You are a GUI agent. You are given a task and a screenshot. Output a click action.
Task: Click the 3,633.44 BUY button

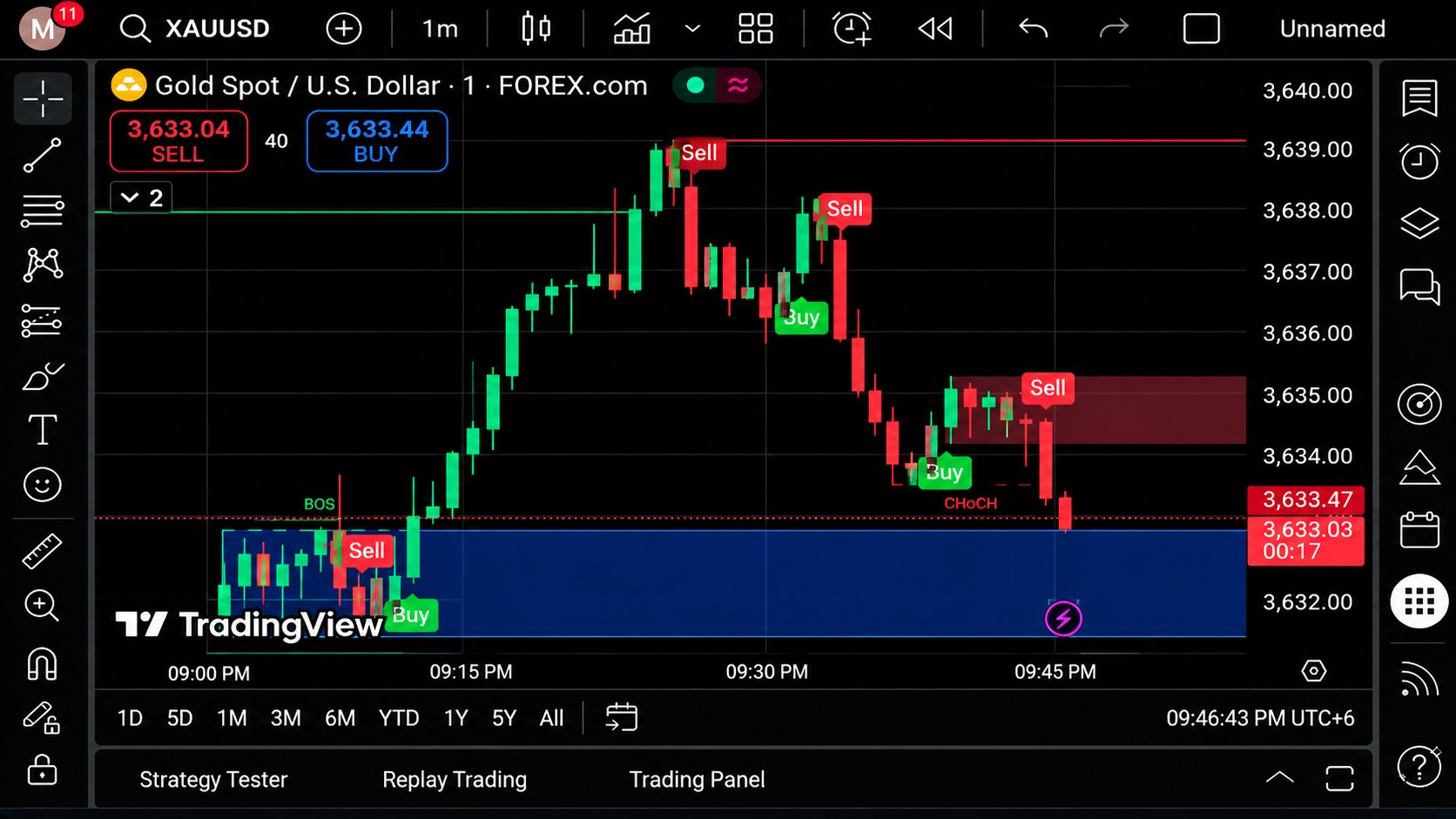pos(377,141)
